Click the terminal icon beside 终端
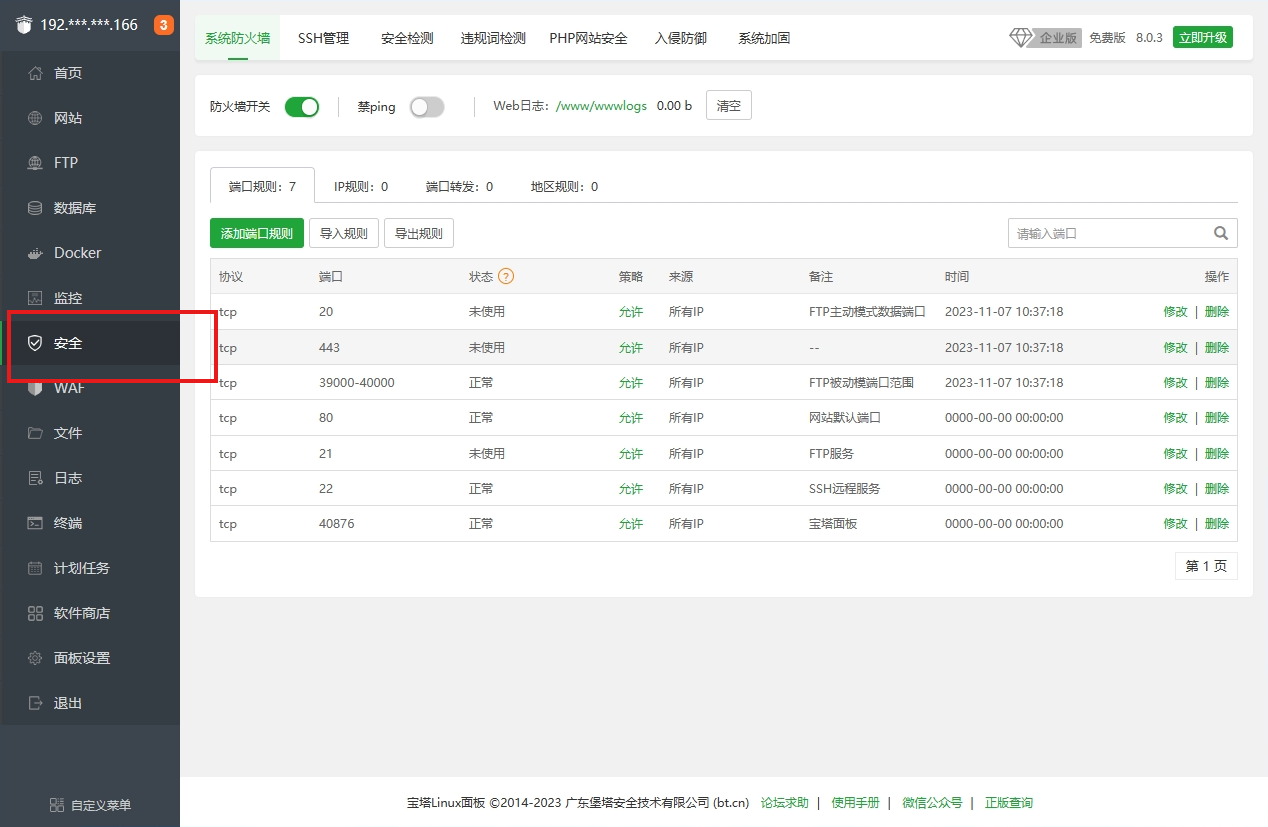 coord(35,523)
